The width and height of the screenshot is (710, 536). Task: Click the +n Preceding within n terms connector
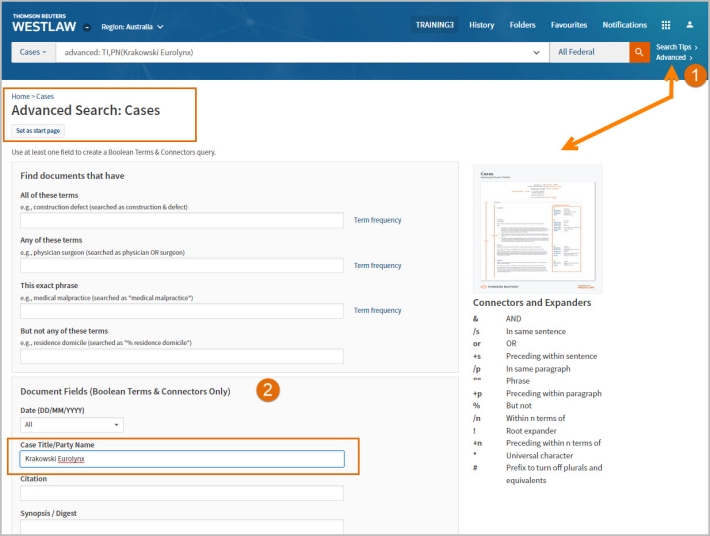click(x=537, y=443)
